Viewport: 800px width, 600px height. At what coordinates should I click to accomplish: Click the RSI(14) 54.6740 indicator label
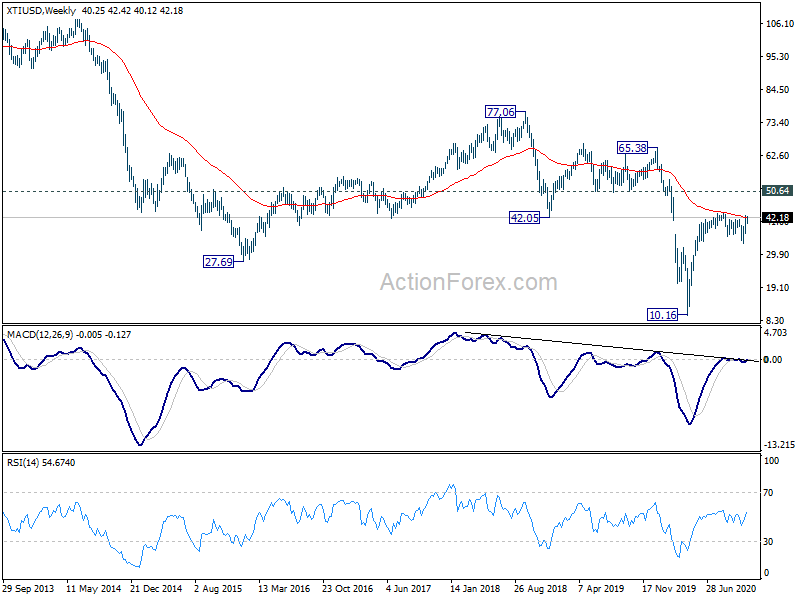(x=41, y=463)
